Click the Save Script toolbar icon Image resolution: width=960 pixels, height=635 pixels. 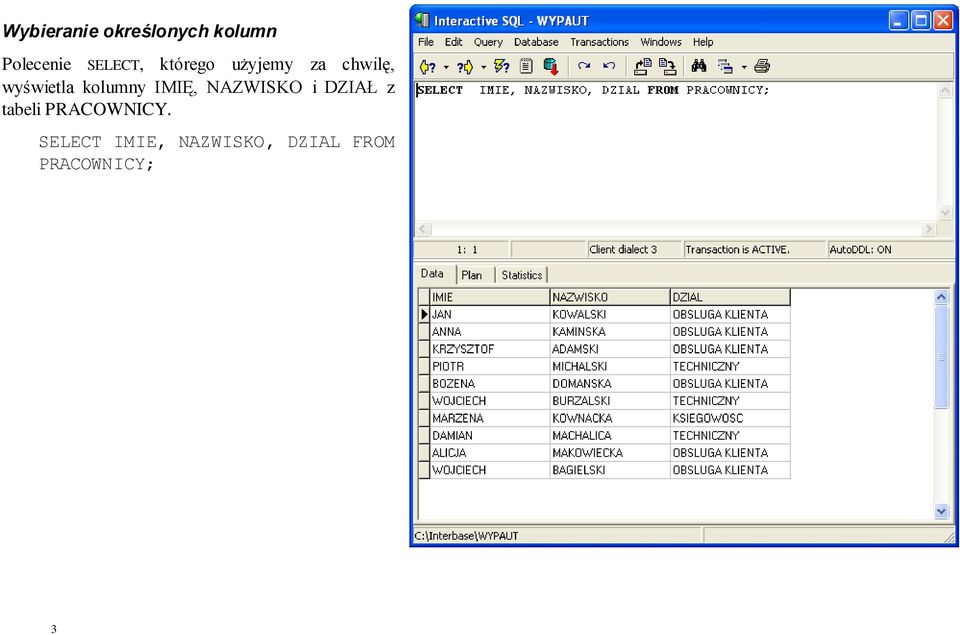667,66
